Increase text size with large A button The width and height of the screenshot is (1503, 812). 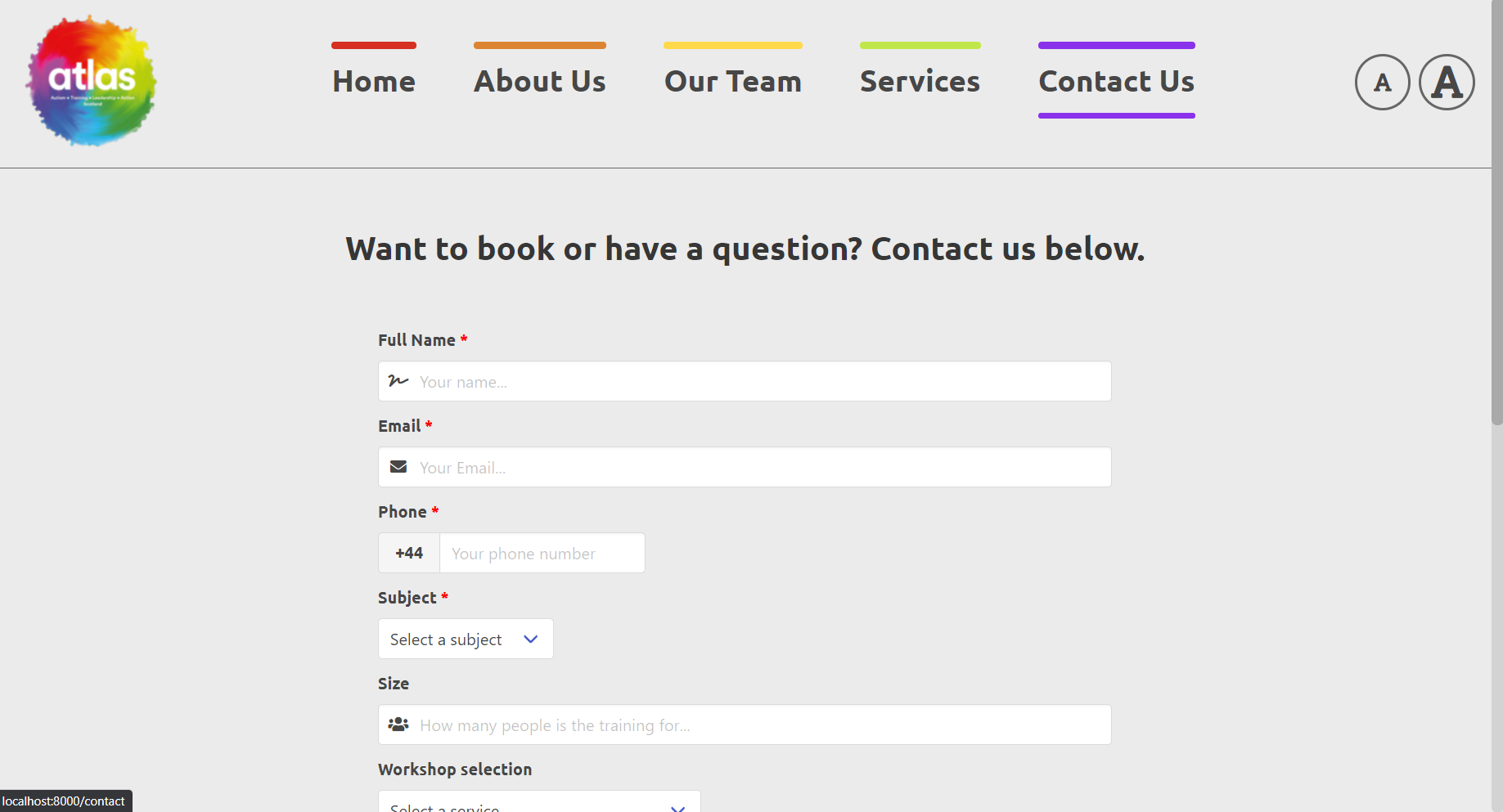click(1447, 82)
